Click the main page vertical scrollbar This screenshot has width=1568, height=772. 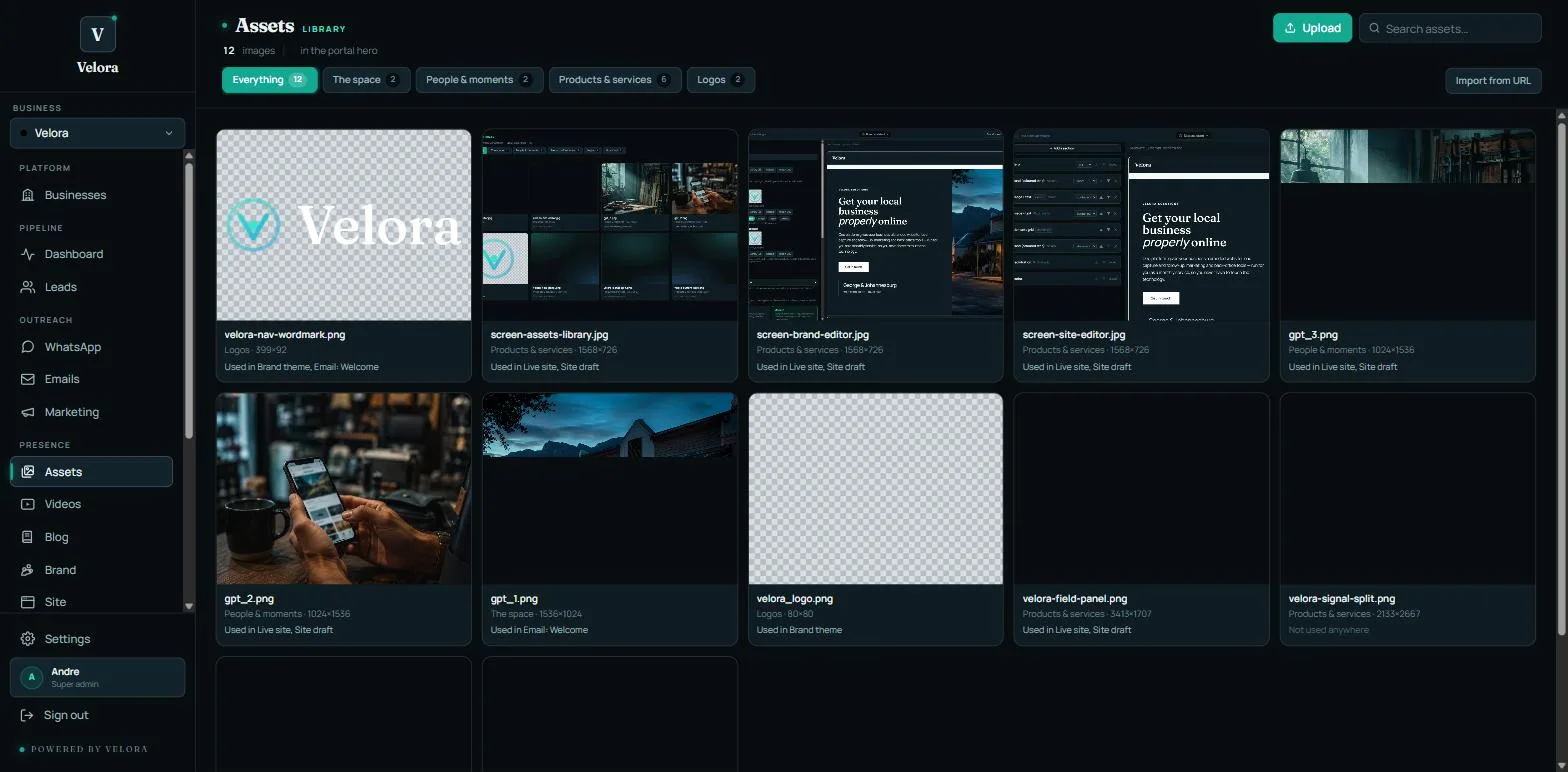[x=1562, y=377]
